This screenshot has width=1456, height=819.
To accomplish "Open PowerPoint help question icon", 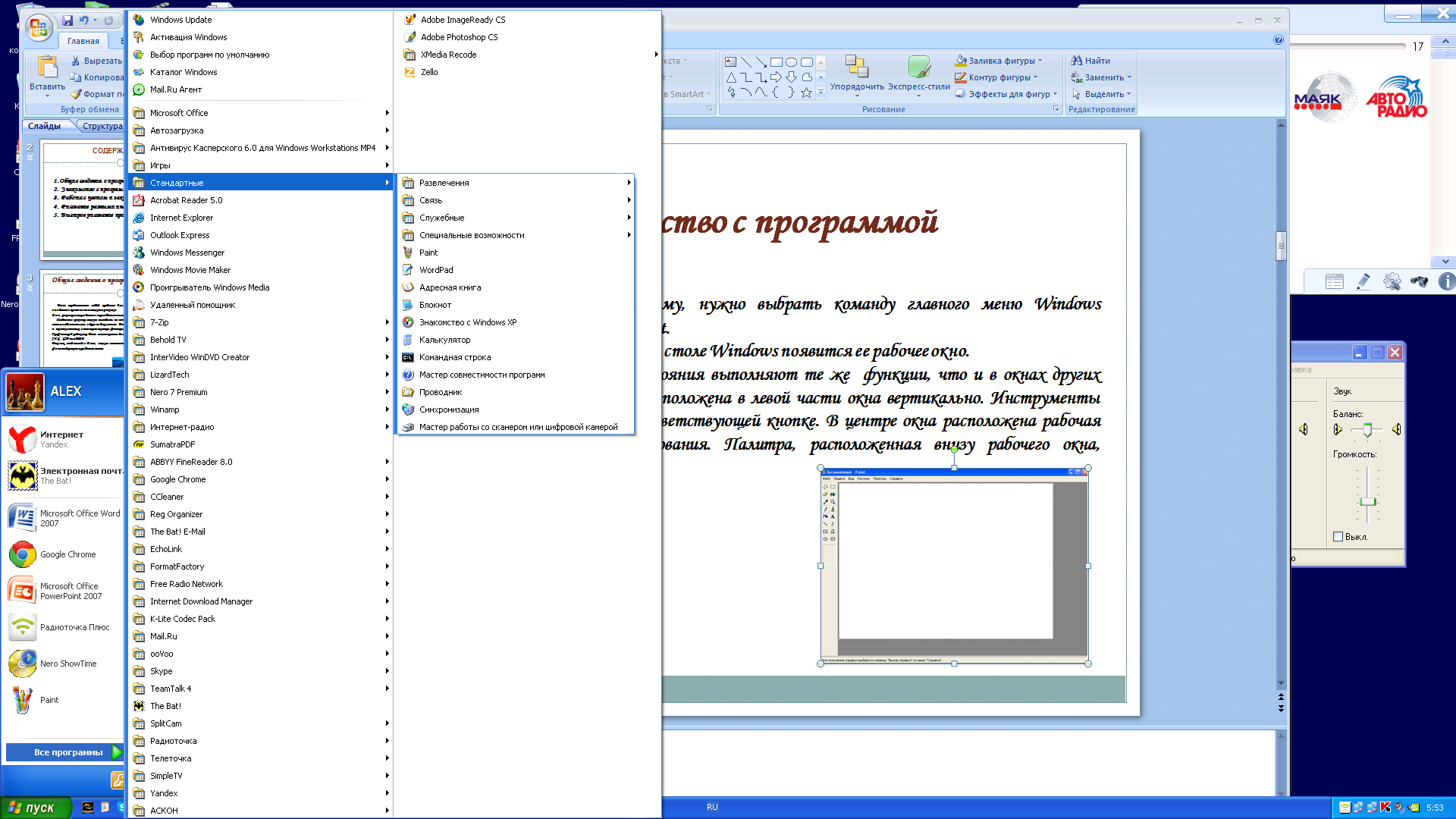I will coord(1279,40).
